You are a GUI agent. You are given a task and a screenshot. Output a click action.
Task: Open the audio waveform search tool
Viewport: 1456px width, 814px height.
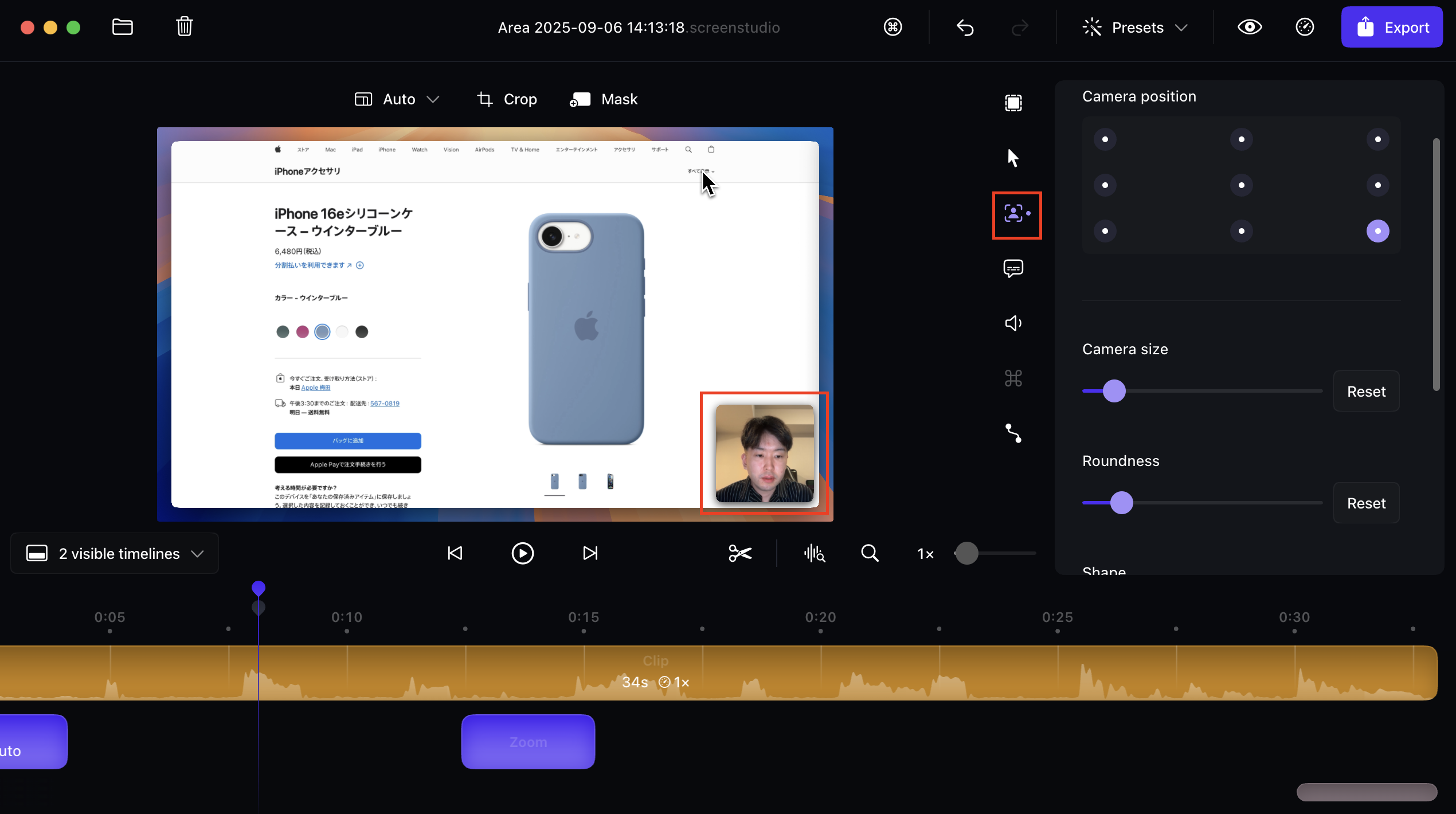point(814,553)
